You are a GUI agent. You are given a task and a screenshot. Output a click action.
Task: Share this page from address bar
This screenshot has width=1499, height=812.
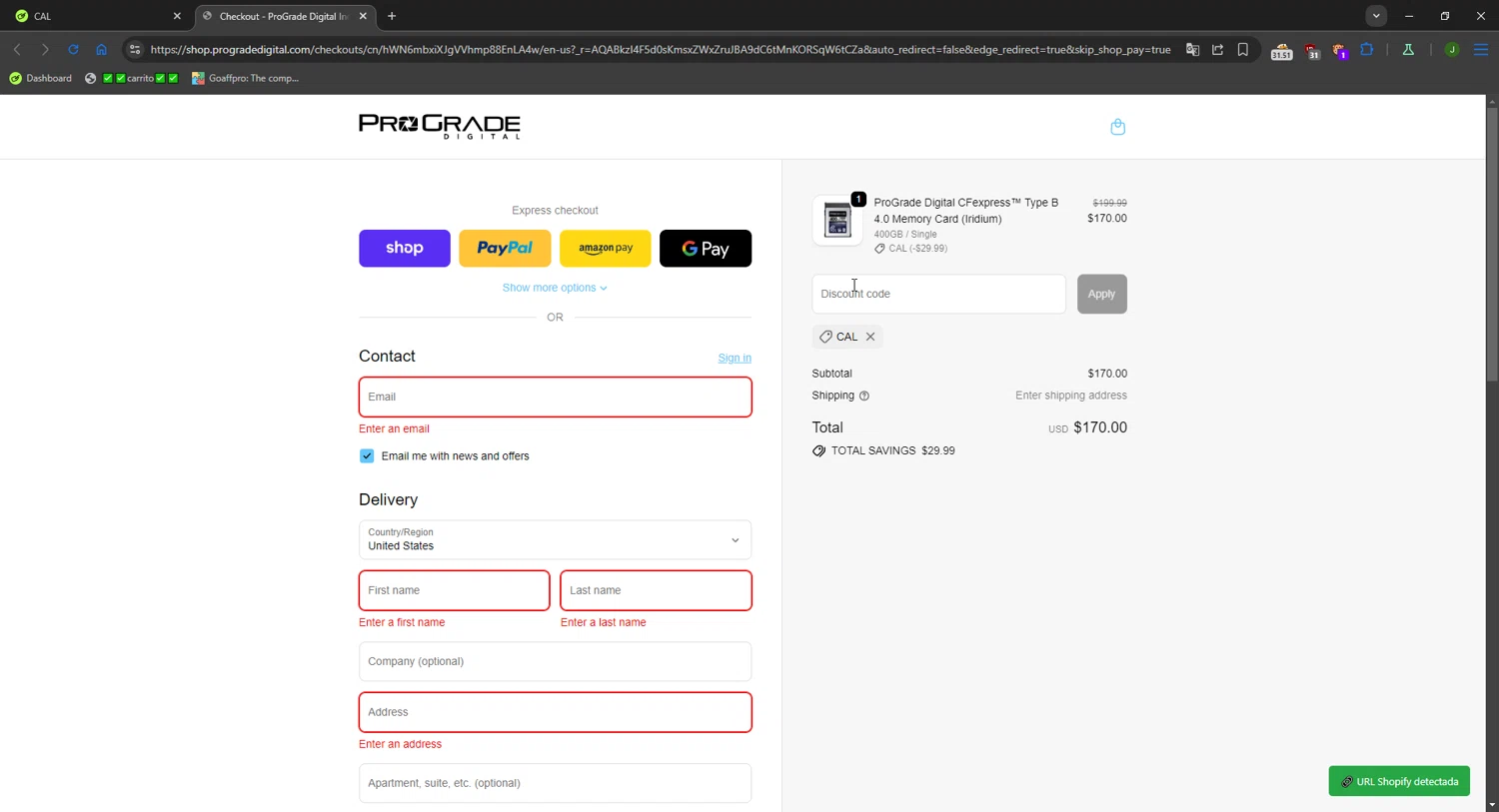[1217, 49]
